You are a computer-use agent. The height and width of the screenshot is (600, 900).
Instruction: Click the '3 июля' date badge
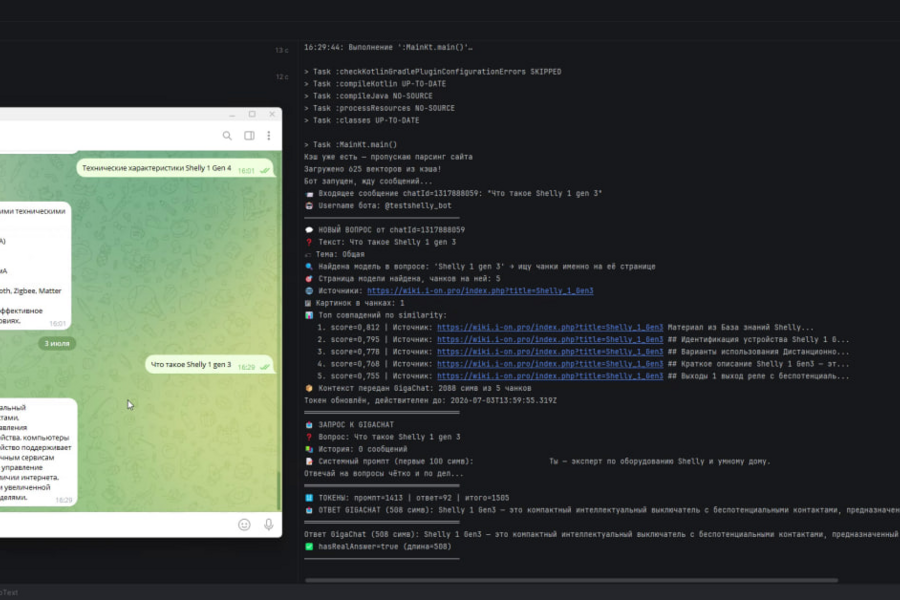pyautogui.click(x=57, y=343)
